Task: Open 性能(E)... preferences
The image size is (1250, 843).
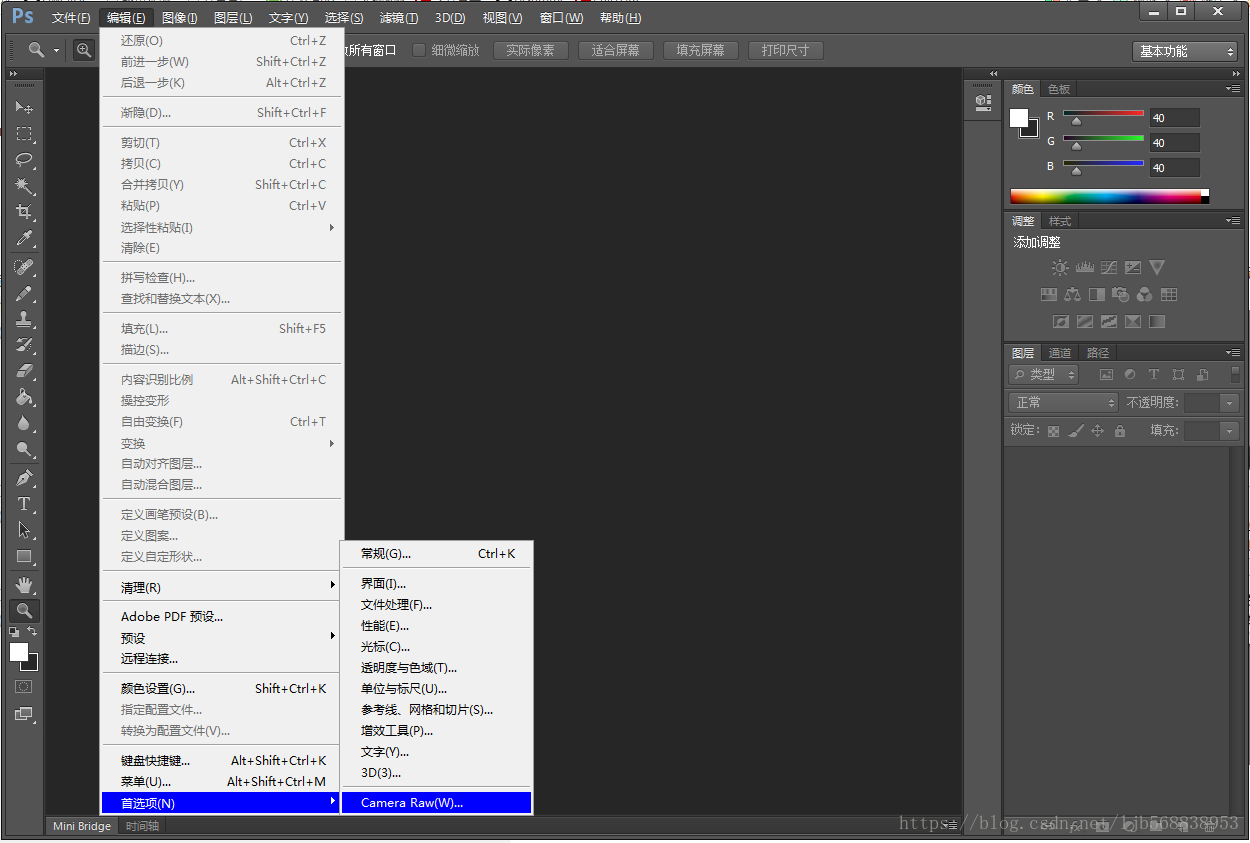Action: (437, 626)
